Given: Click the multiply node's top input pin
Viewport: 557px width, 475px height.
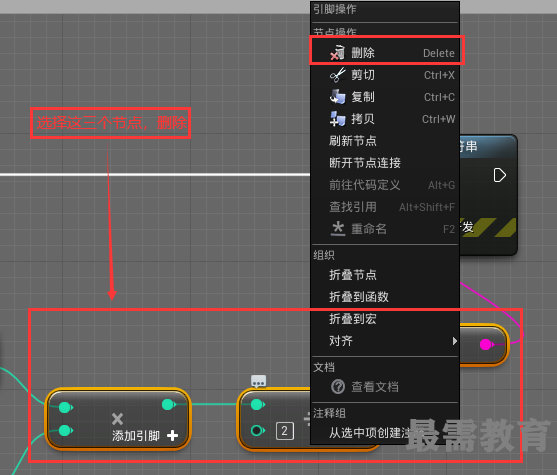Looking at the screenshot, I should tap(65, 407).
